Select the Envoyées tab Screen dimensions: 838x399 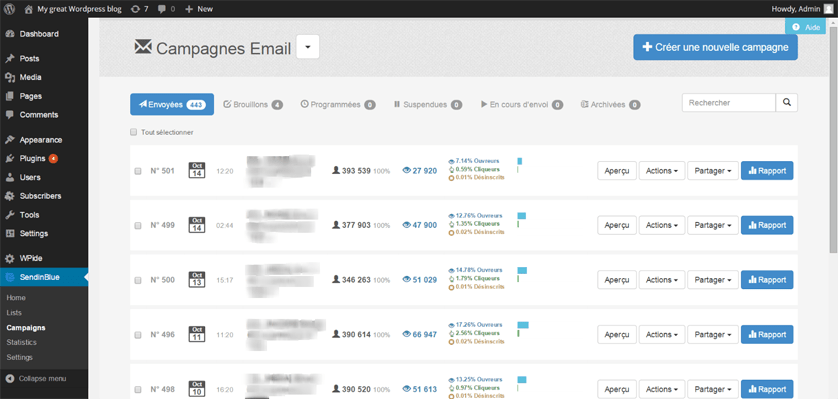172,105
